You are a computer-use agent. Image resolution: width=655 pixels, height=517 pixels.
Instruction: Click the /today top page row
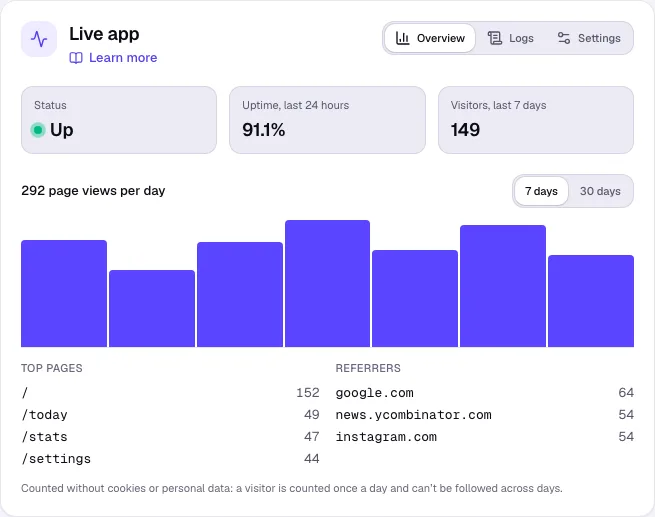pyautogui.click(x=170, y=415)
